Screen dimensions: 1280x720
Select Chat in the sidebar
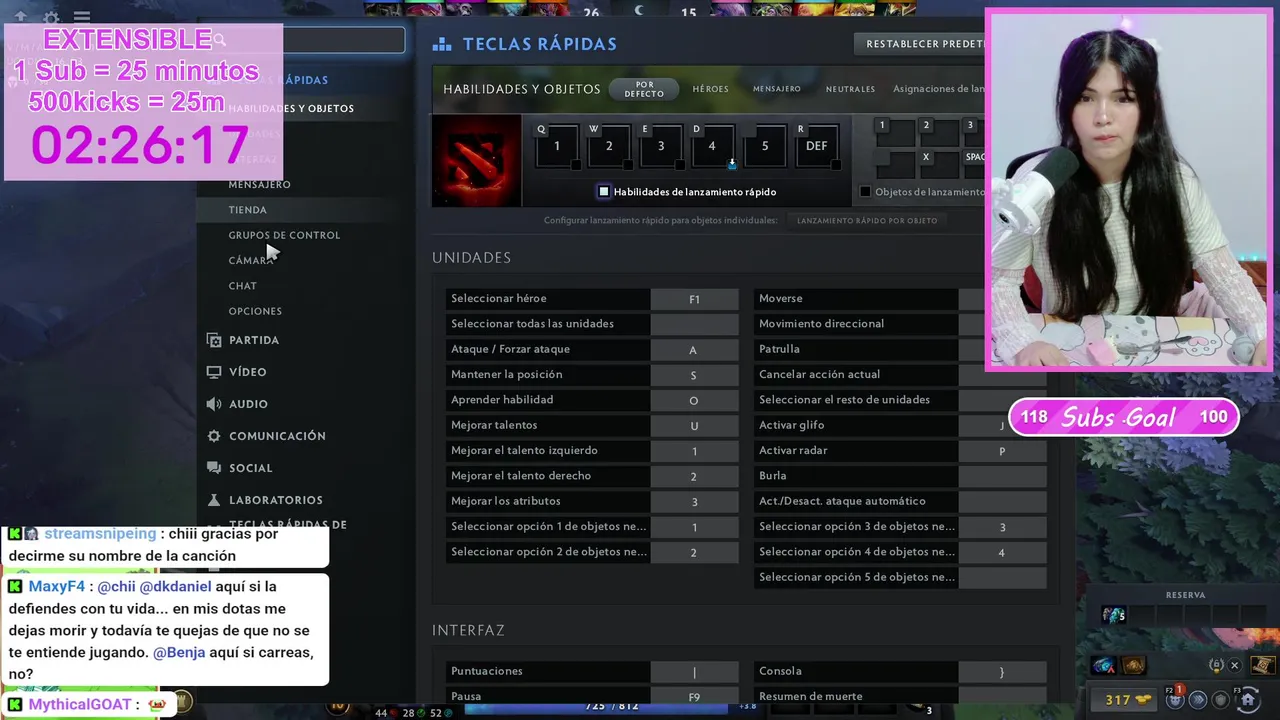tap(242, 286)
